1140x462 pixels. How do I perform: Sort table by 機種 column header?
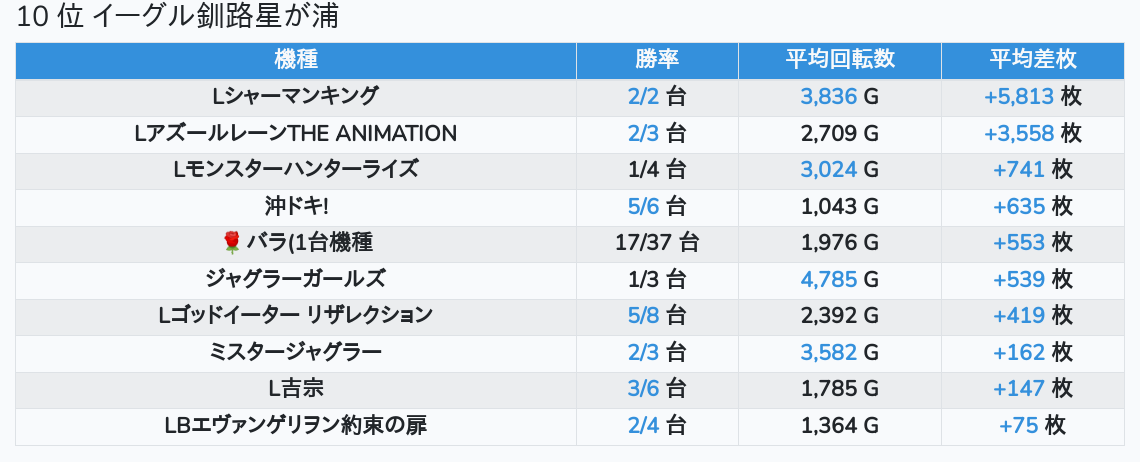(295, 60)
